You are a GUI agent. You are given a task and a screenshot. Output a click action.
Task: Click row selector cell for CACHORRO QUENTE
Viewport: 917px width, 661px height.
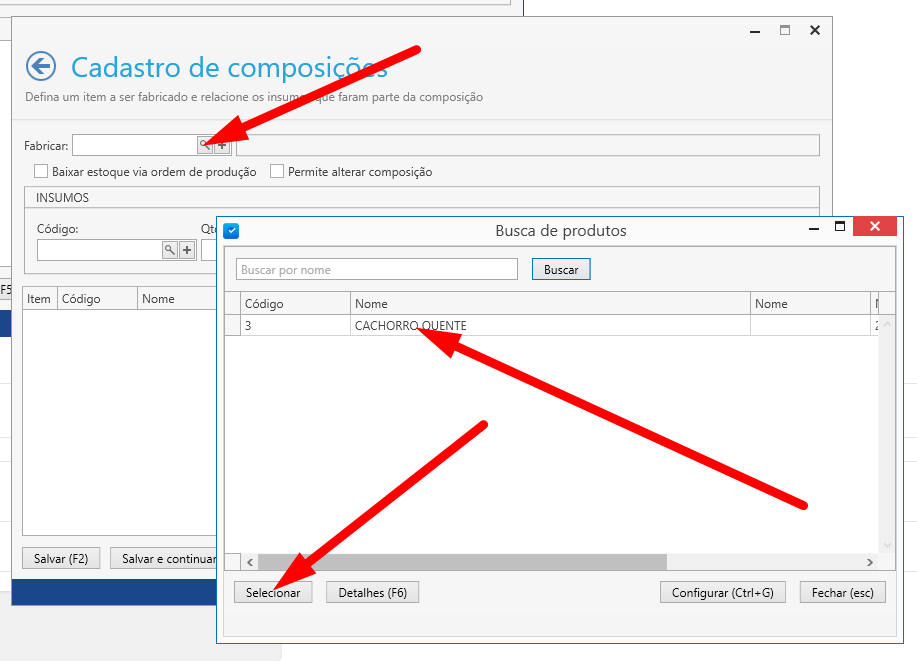[232, 326]
